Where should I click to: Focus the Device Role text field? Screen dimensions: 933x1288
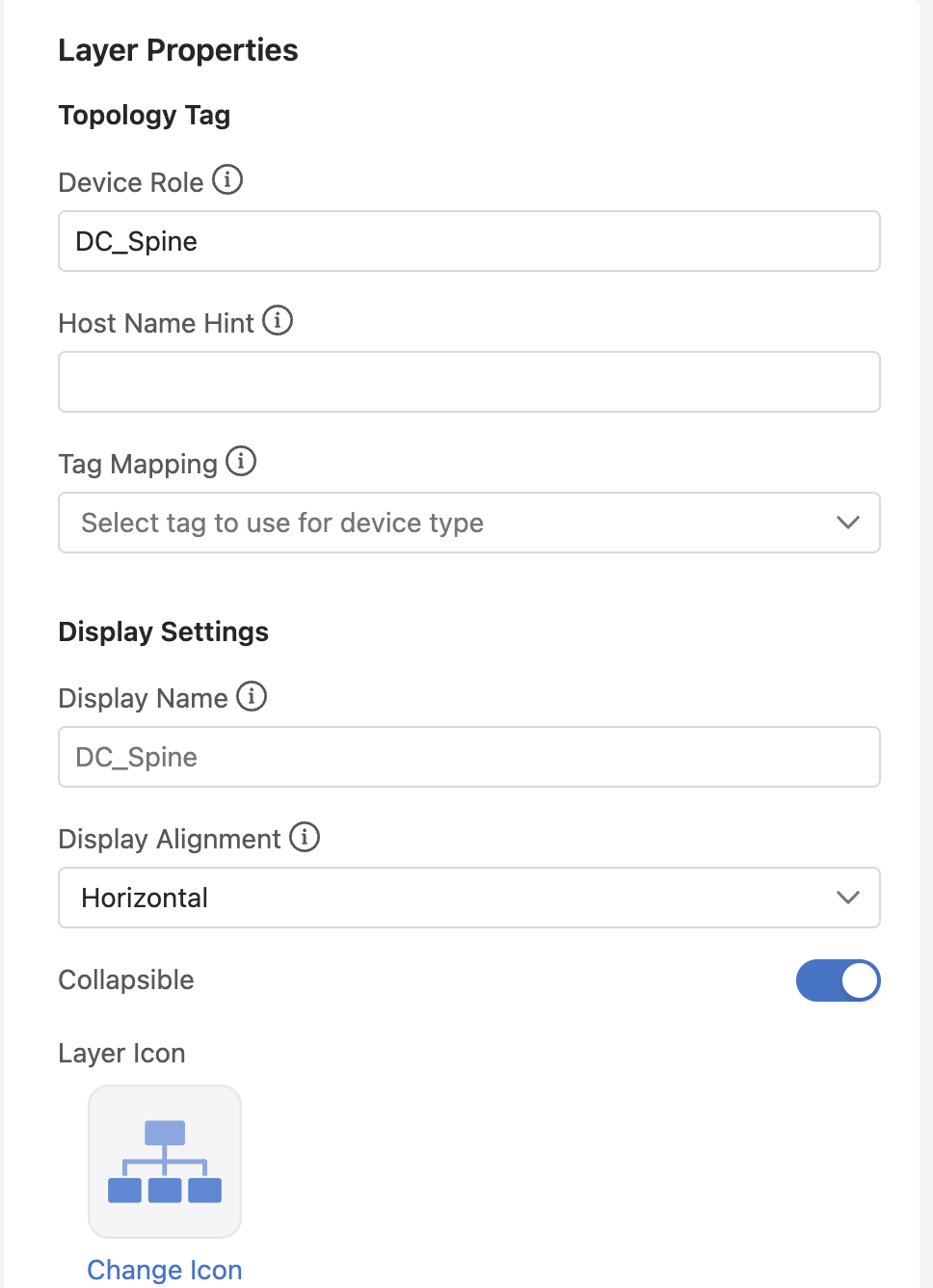click(469, 241)
